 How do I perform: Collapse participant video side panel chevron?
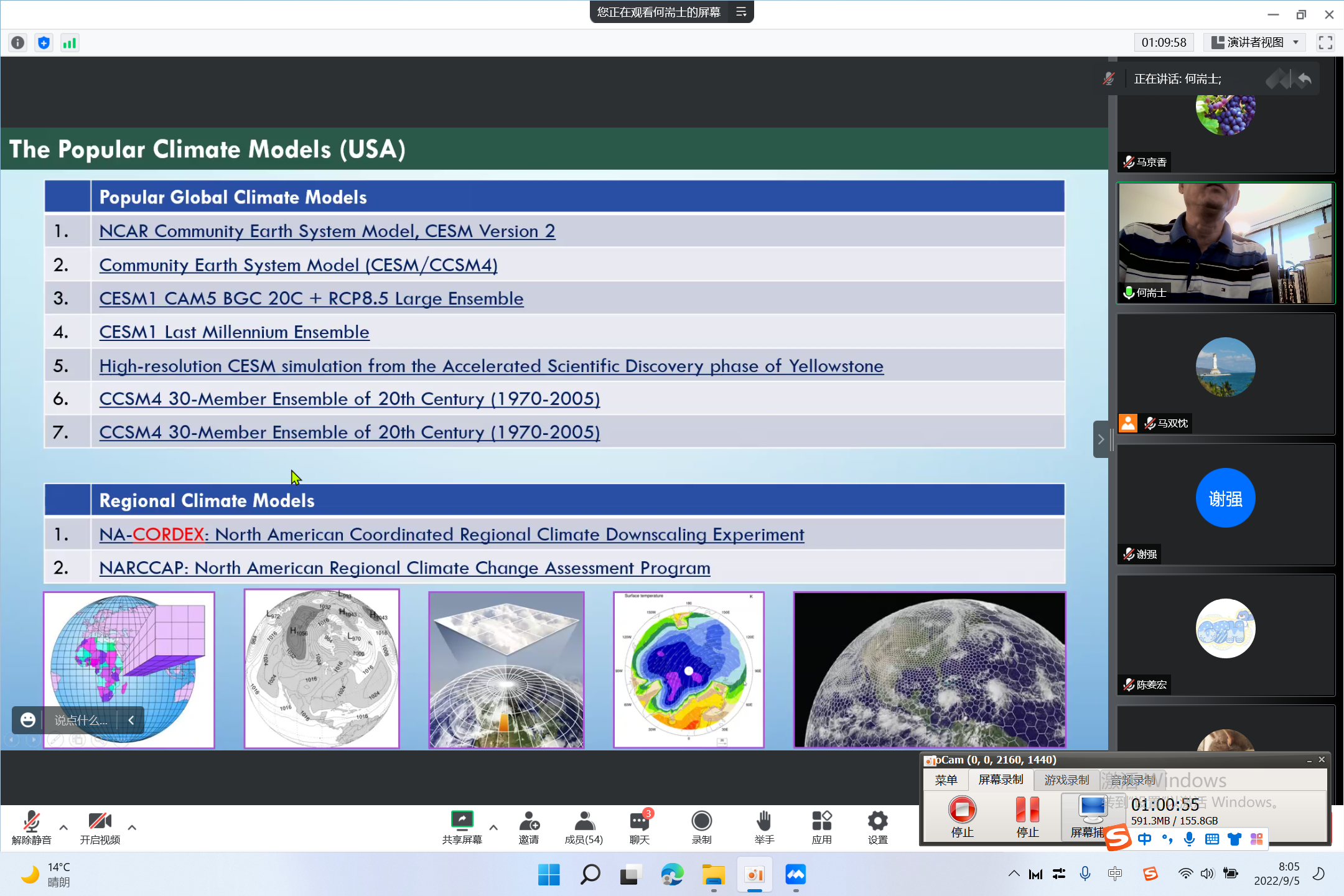coord(1101,439)
